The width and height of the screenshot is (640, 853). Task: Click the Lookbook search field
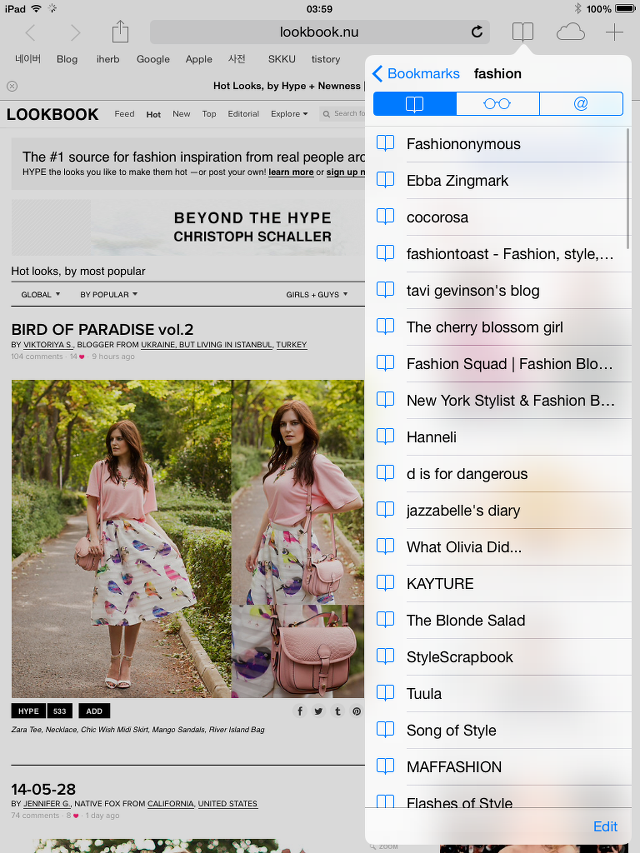point(343,114)
